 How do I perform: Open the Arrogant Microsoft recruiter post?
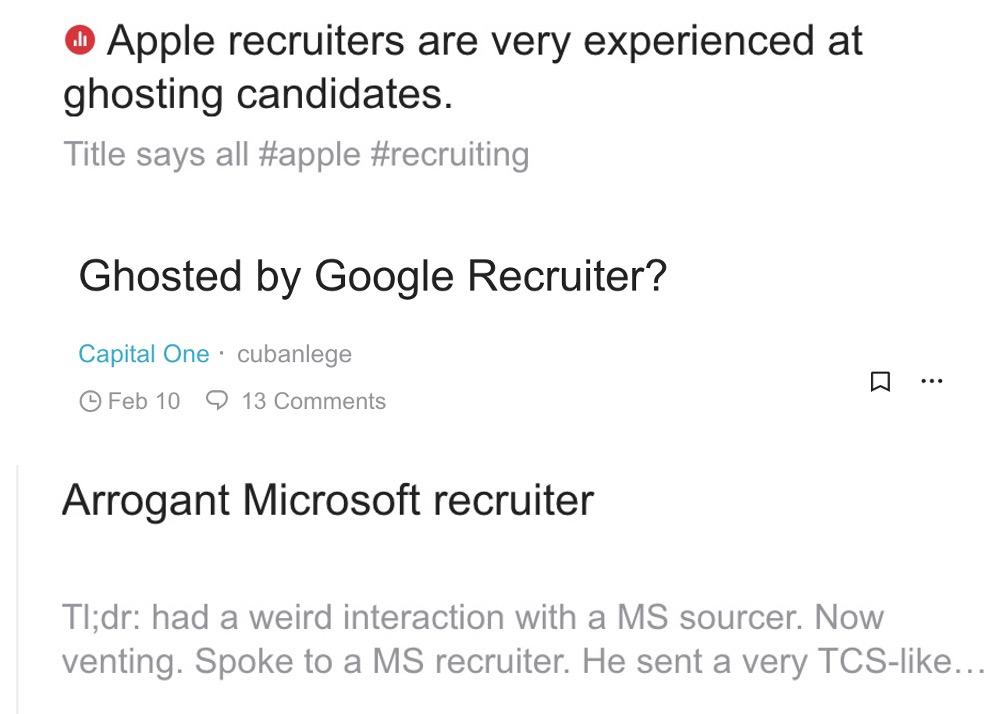click(x=328, y=499)
